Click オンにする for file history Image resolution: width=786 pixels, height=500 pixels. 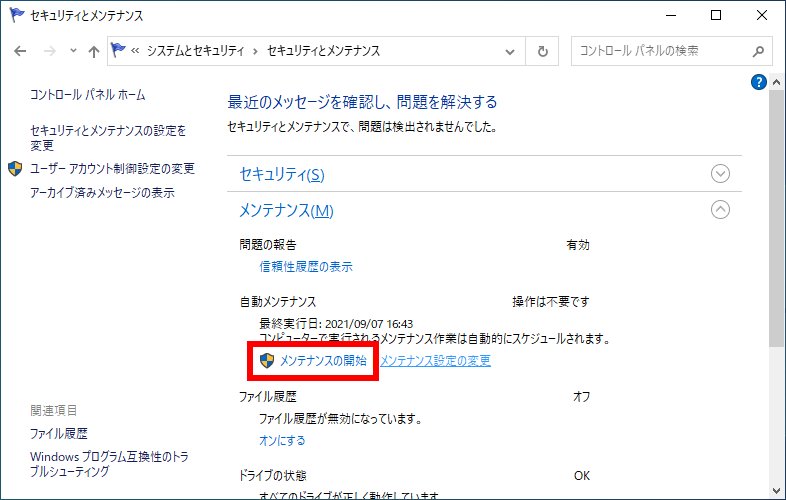pyautogui.click(x=282, y=440)
